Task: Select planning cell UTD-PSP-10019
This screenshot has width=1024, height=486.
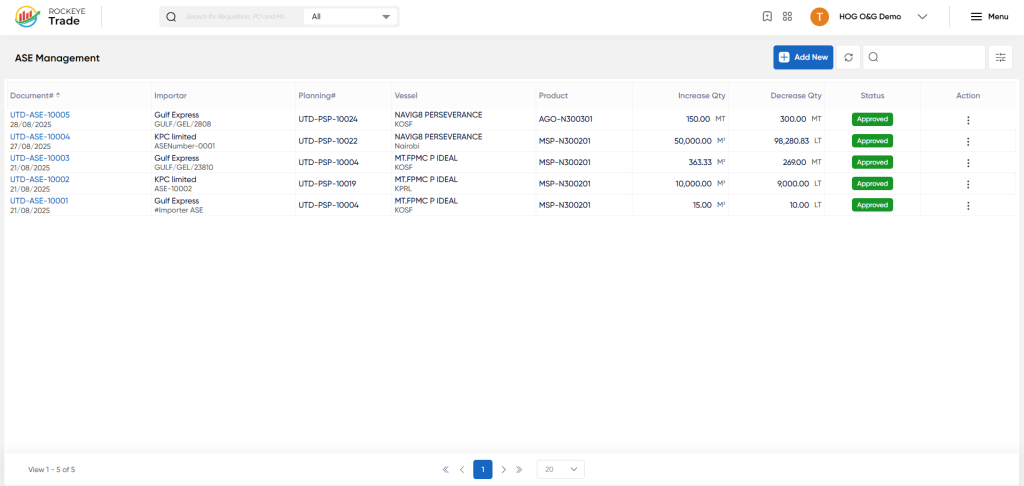Action: pos(327,184)
